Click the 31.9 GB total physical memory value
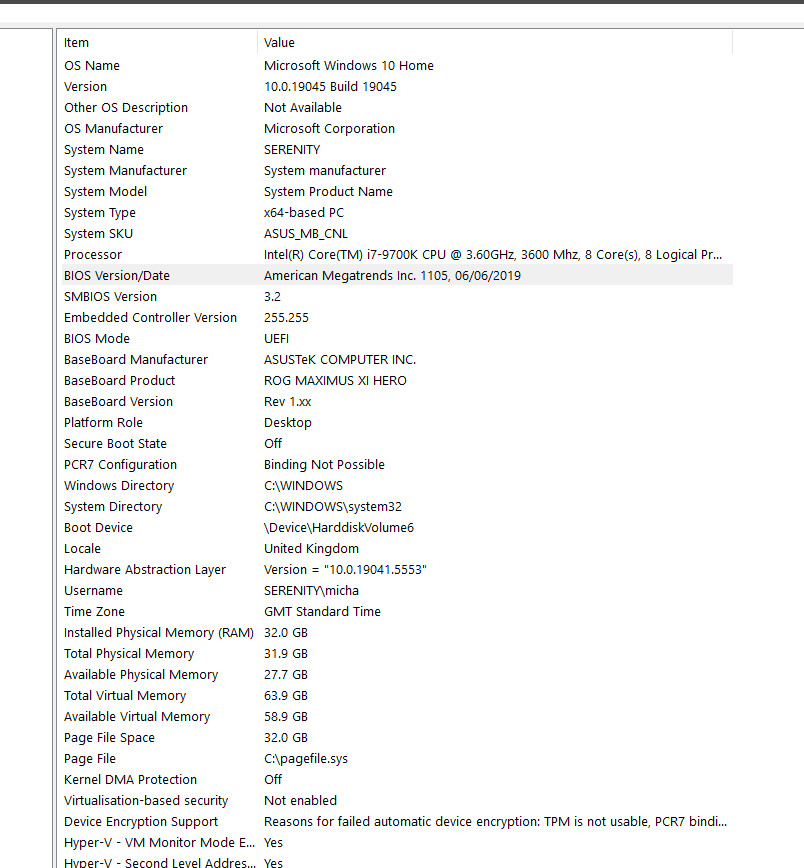This screenshot has width=804, height=868. tap(286, 654)
